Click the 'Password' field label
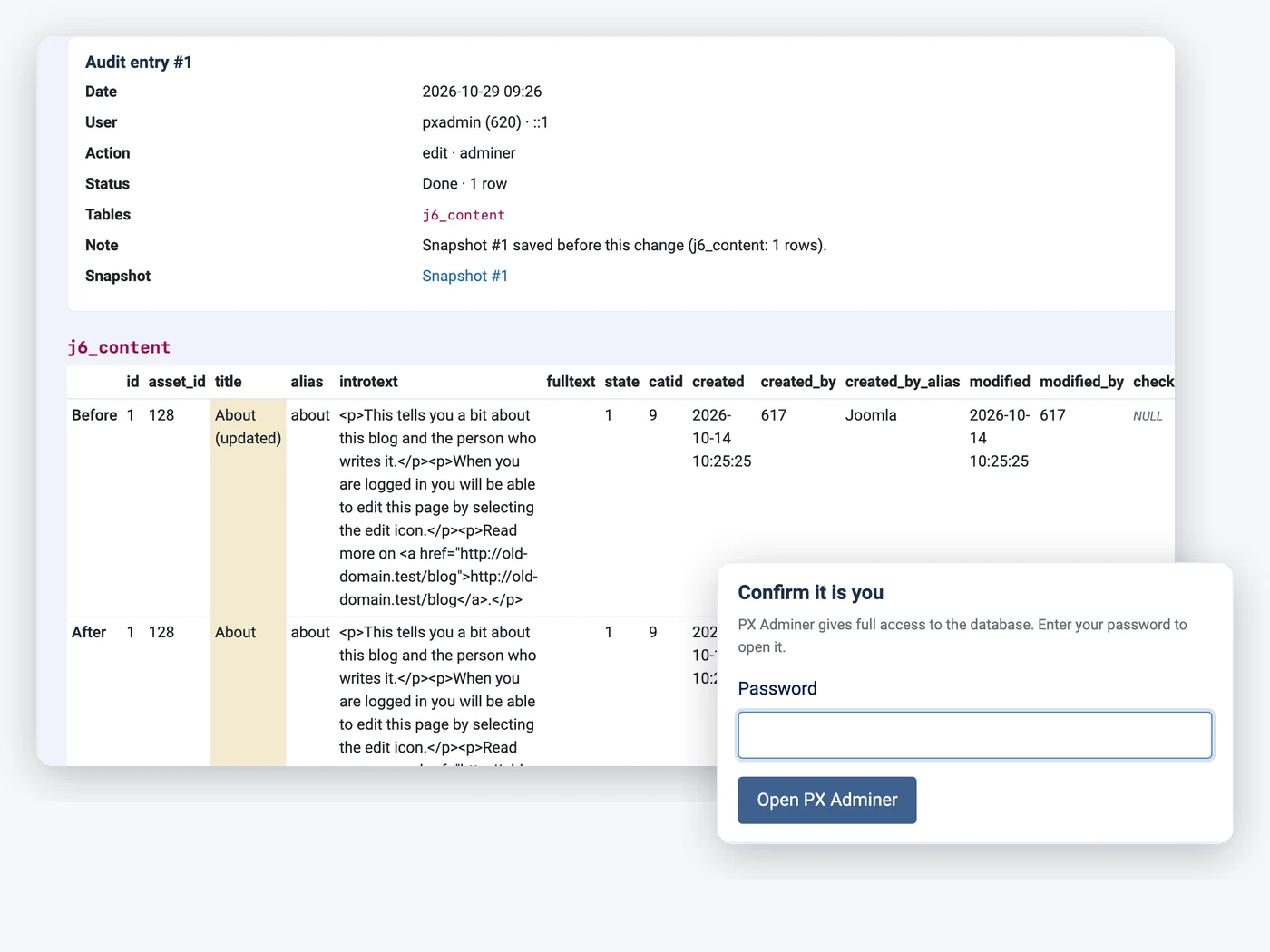1270x952 pixels. tap(777, 688)
